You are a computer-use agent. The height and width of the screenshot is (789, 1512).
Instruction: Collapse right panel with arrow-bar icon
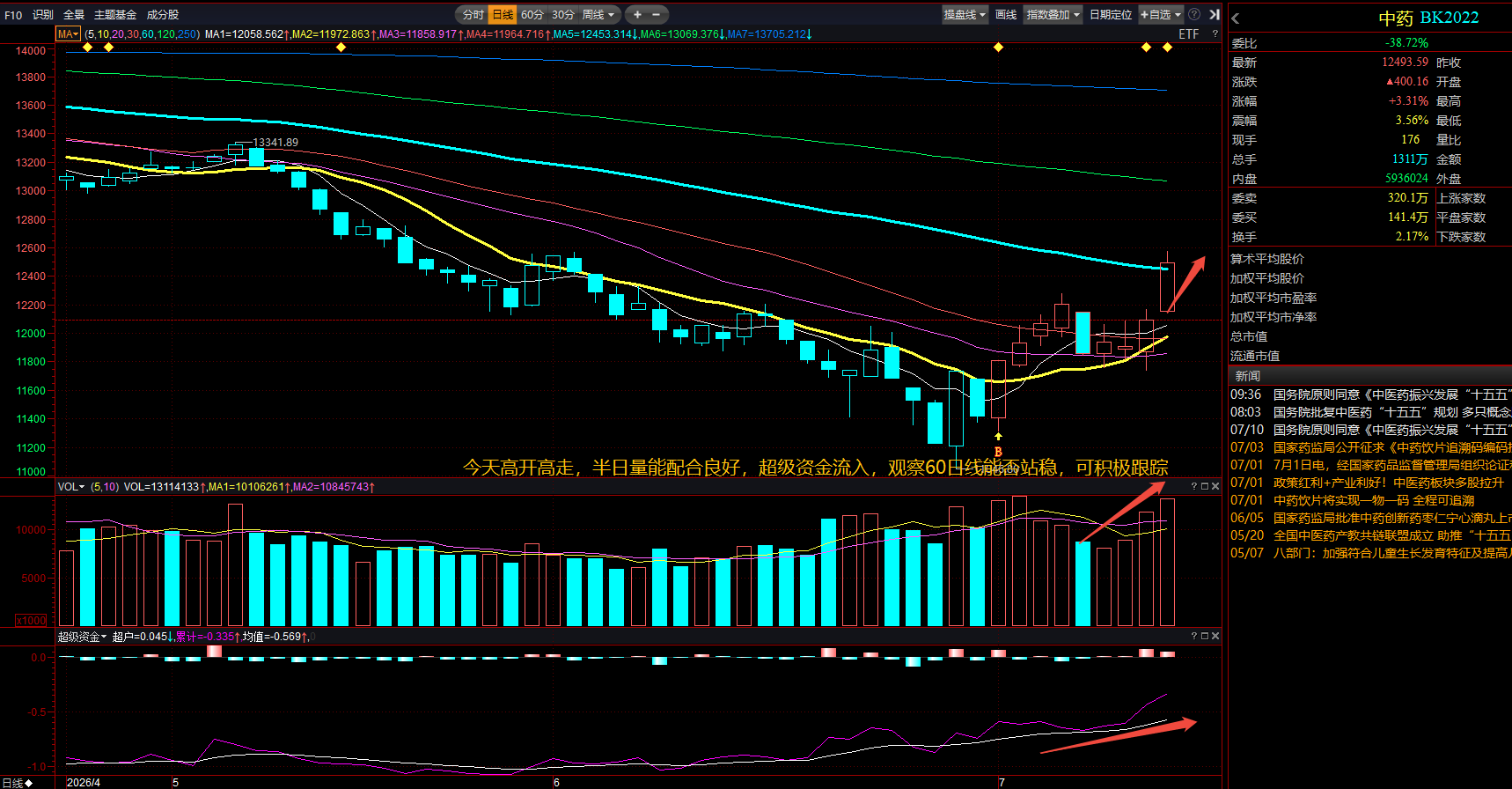1215,14
